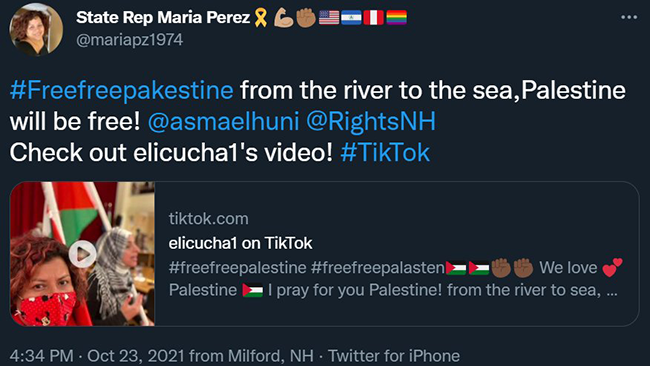This screenshot has height=366, width=650.
Task: Select the US flag emoji in the name
Action: [329, 18]
